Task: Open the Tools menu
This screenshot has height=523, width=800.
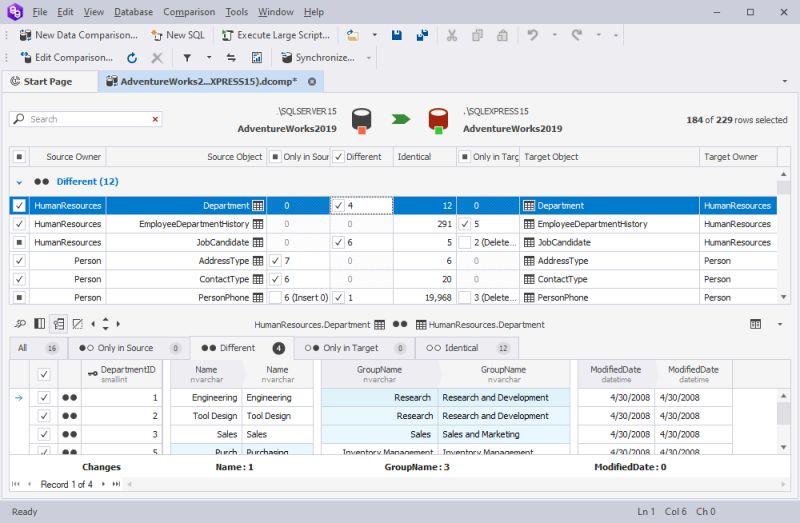Action: point(236,12)
